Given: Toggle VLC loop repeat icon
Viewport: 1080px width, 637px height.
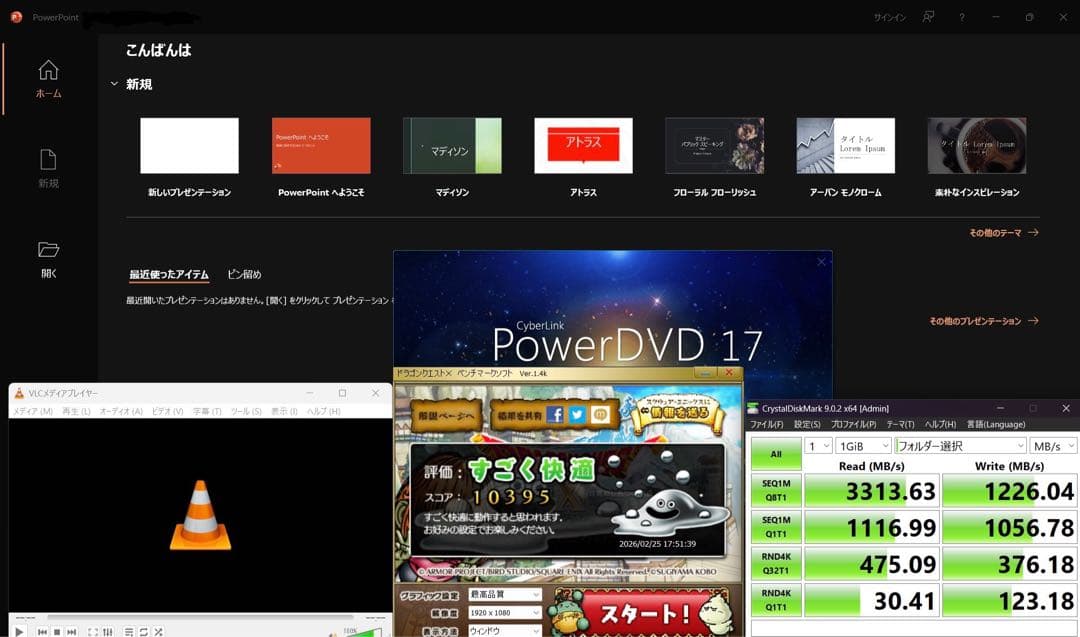Looking at the screenshot, I should (x=143, y=631).
